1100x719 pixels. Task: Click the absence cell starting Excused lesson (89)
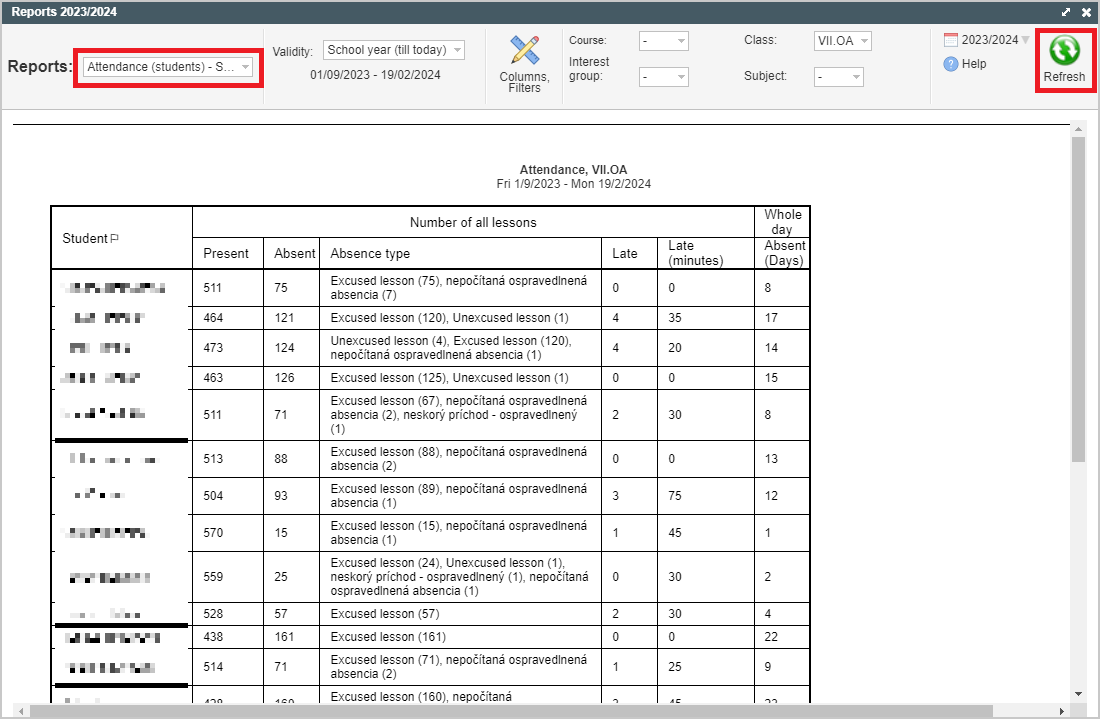pyautogui.click(x=459, y=496)
